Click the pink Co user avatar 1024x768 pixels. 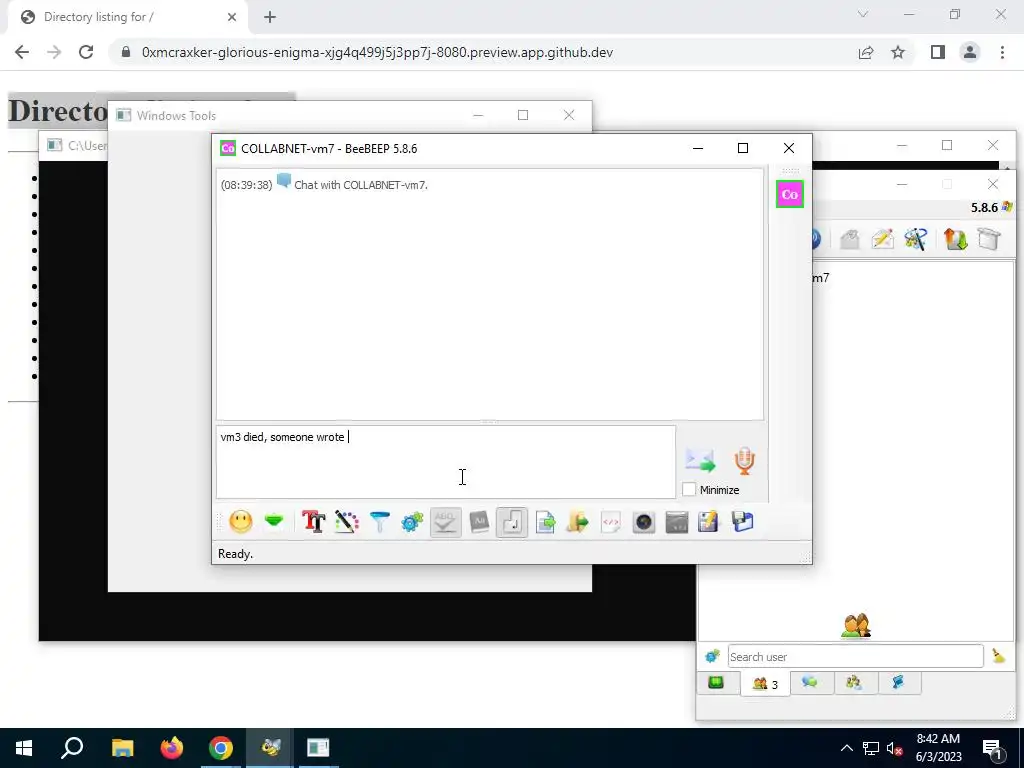[x=790, y=194]
